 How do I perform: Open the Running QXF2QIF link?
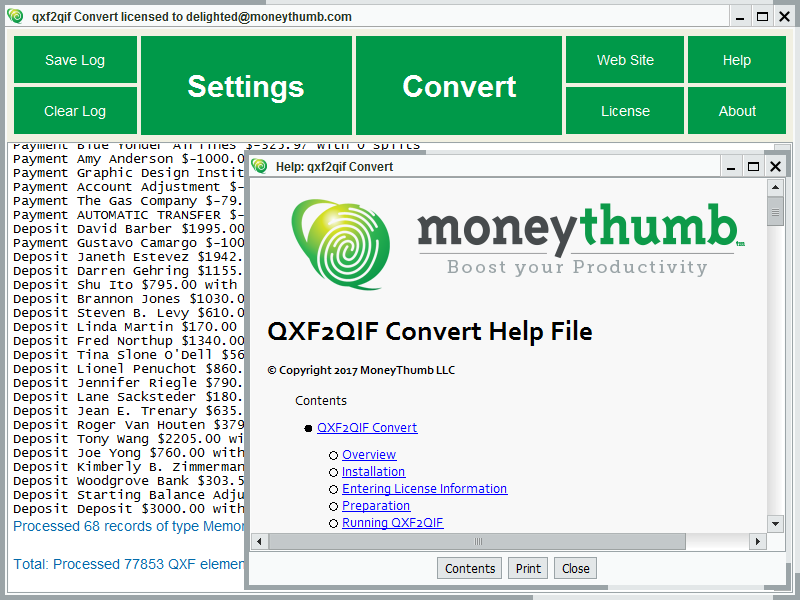392,522
